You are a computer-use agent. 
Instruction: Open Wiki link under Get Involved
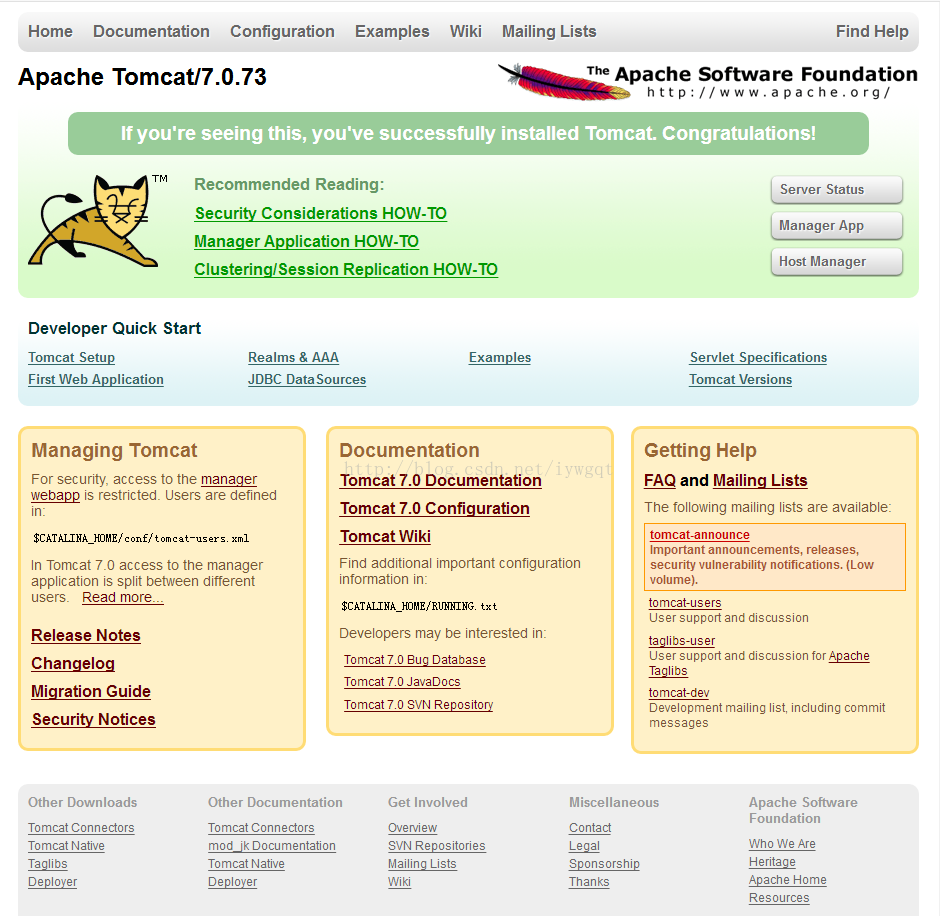click(x=399, y=882)
